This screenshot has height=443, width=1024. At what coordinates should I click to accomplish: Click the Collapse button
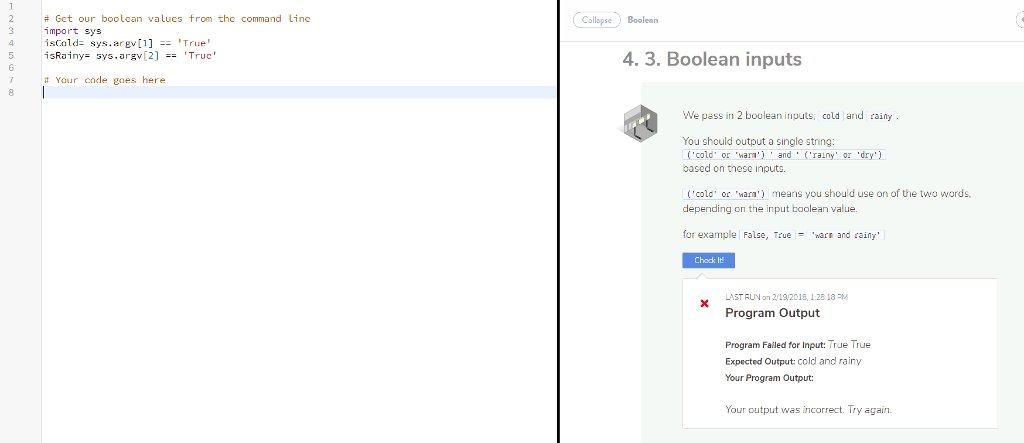(596, 20)
